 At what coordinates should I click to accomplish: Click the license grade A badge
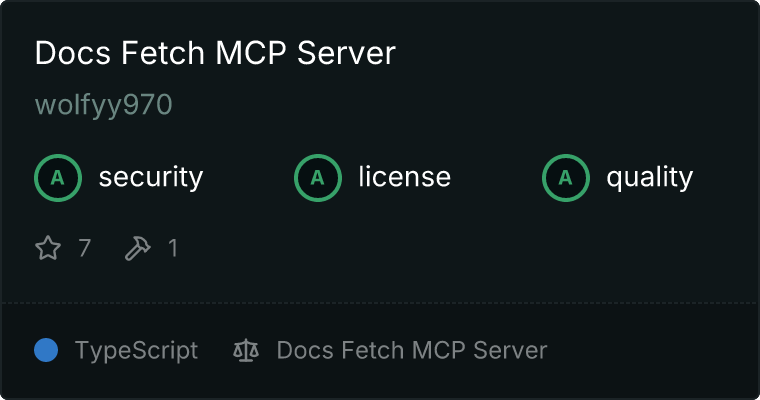pos(317,178)
